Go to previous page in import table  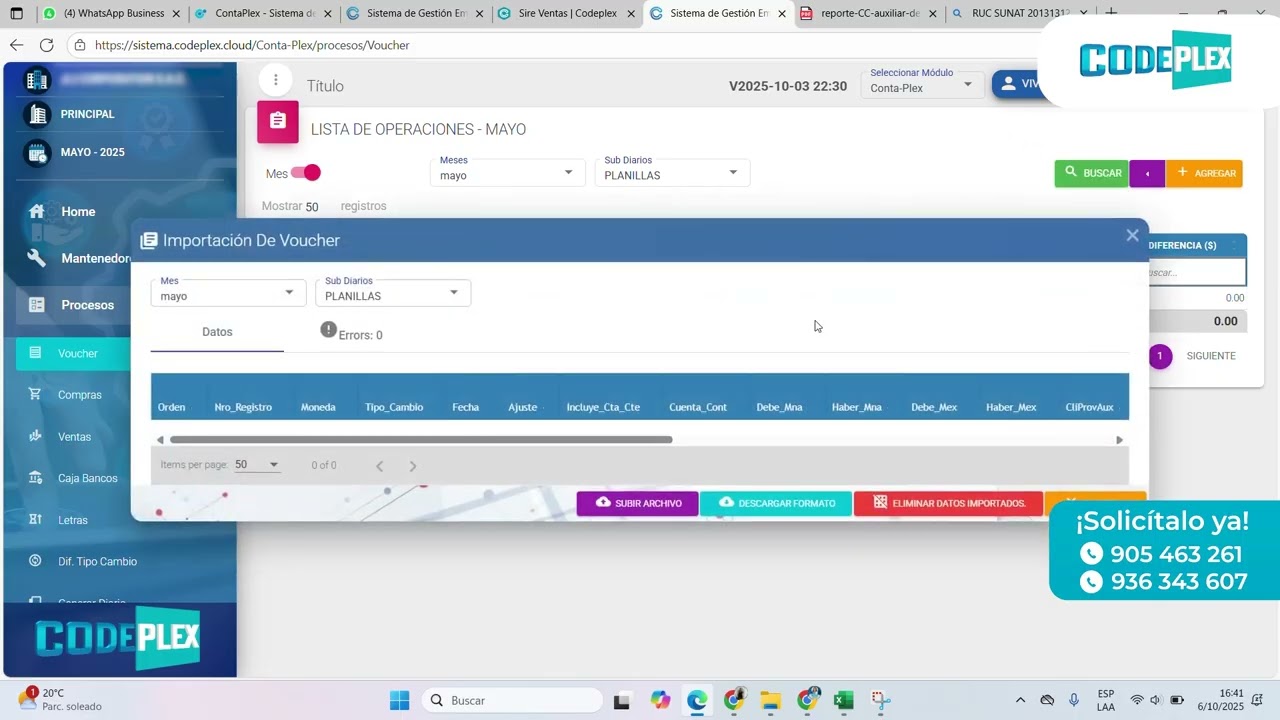pos(379,466)
